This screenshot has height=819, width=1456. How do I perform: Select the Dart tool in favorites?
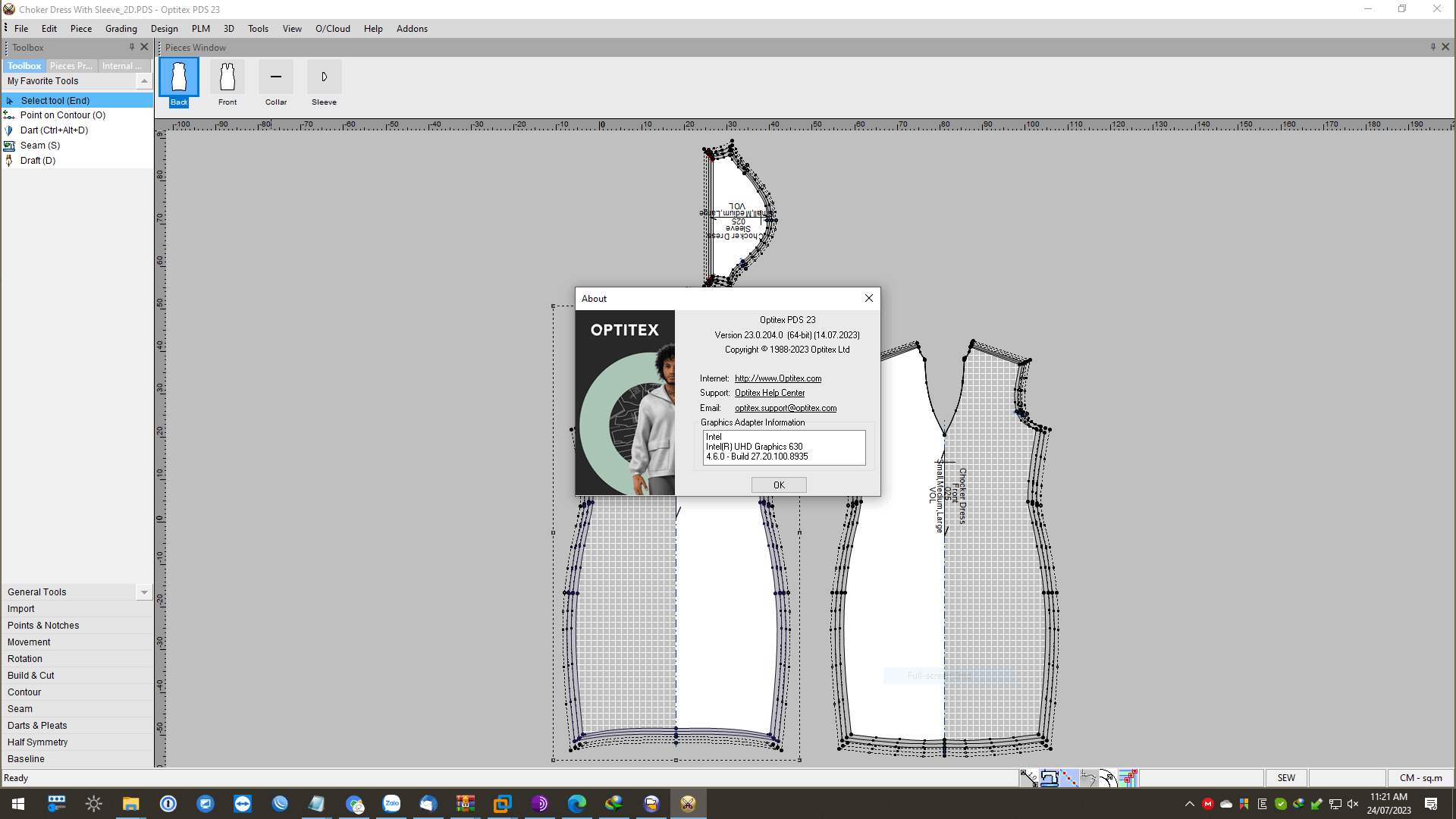(x=54, y=130)
